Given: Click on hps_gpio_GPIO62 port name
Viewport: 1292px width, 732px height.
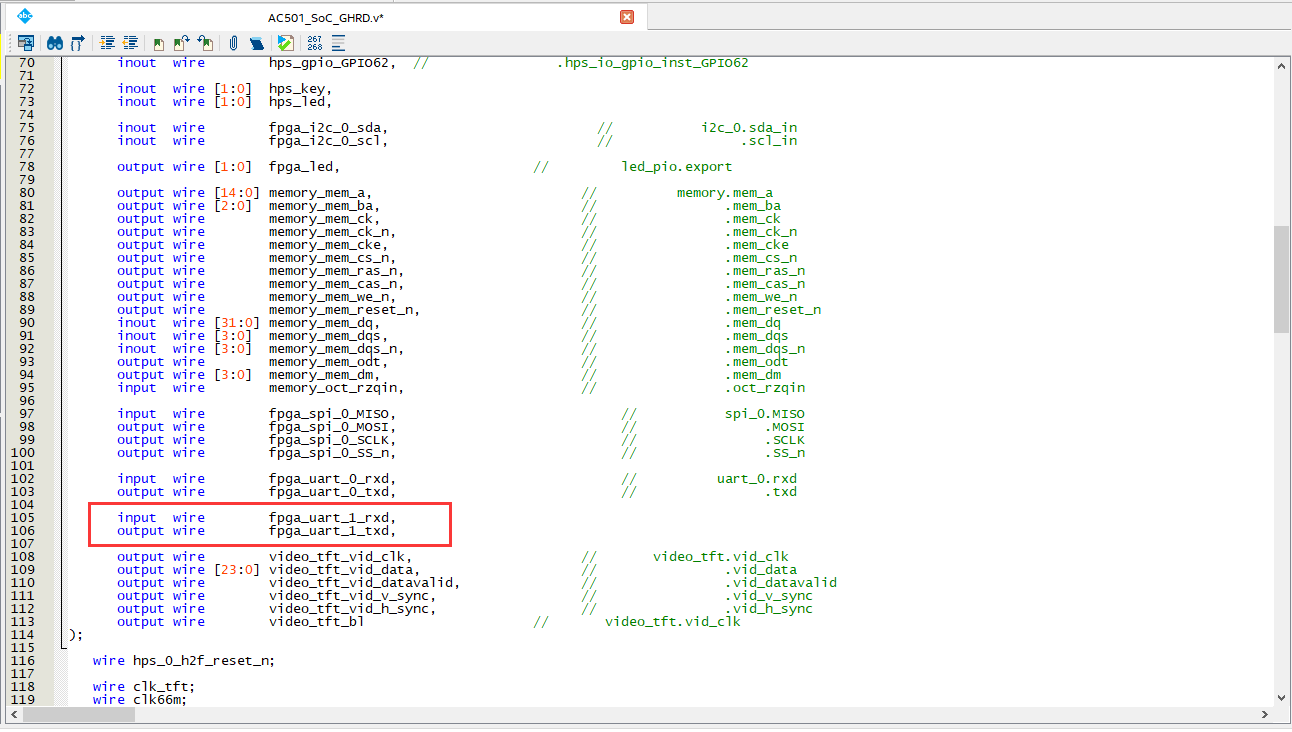Looking at the screenshot, I should 328,63.
